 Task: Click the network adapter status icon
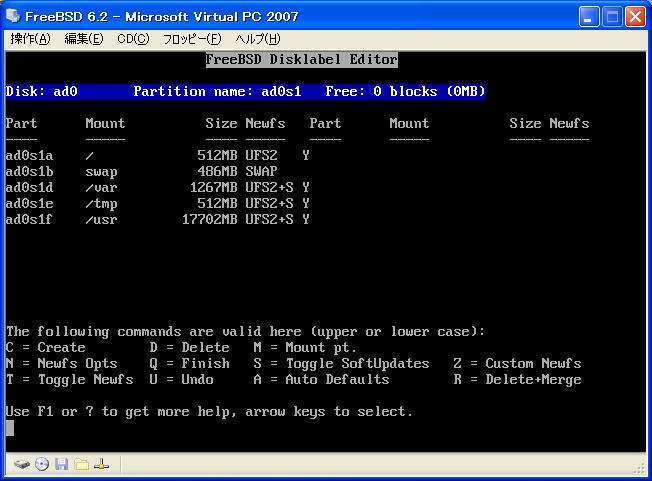point(101,464)
